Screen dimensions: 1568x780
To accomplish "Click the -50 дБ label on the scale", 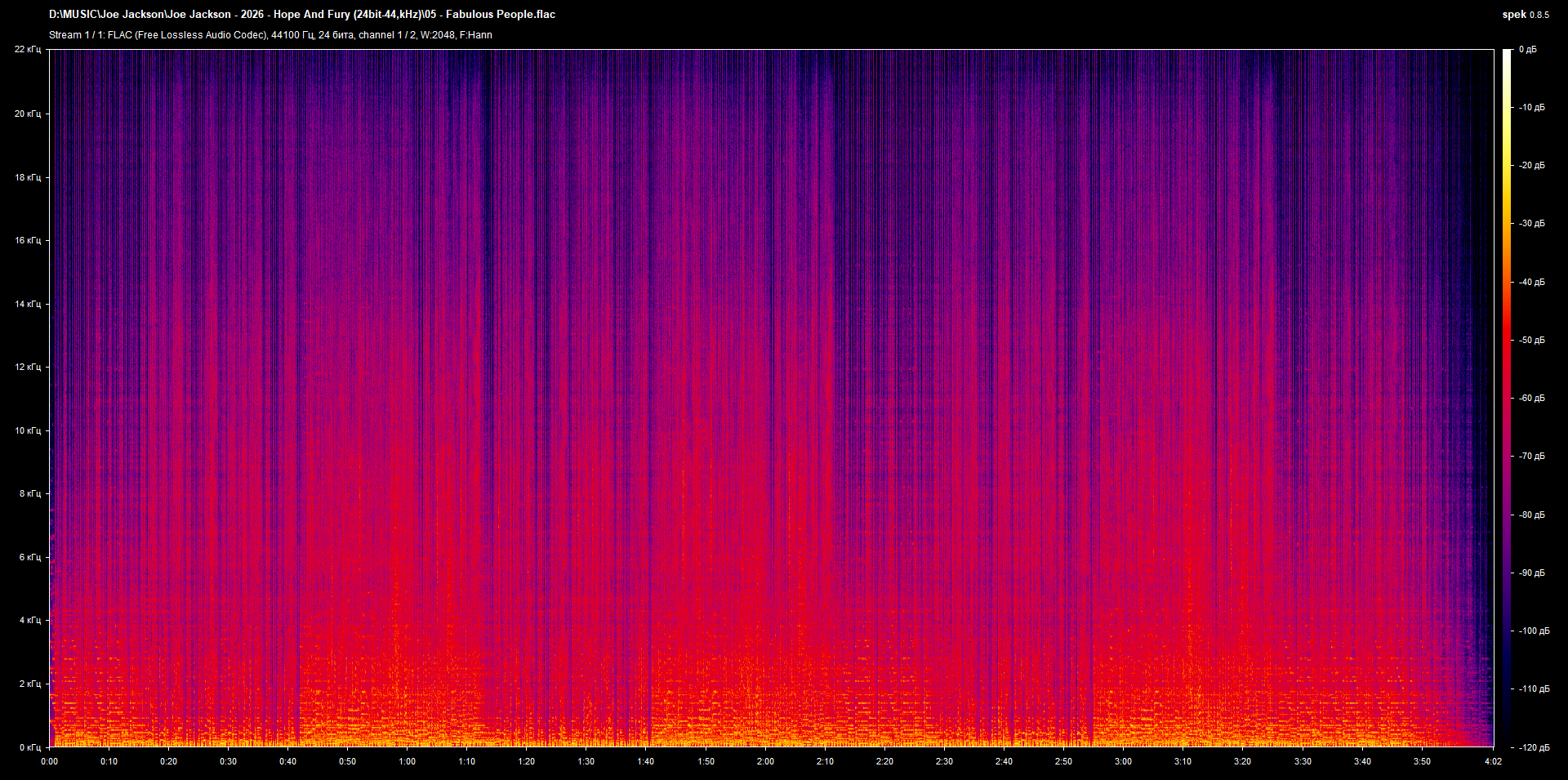I will click(1531, 341).
